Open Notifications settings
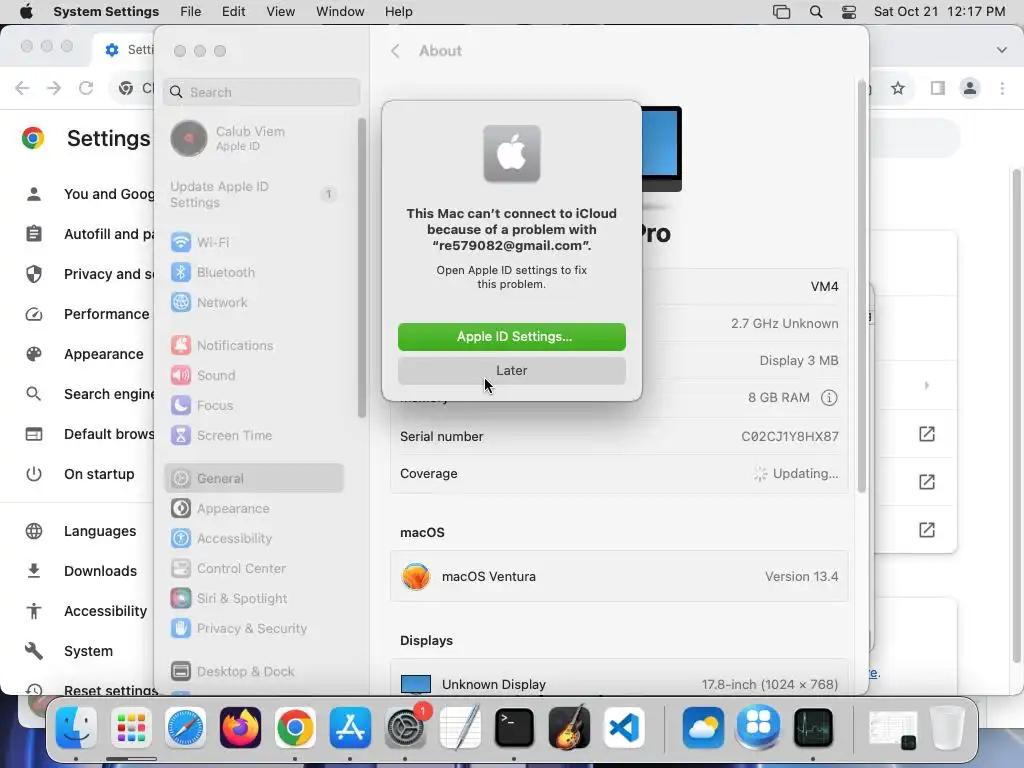Viewport: 1024px width, 768px height. pyautogui.click(x=255, y=345)
